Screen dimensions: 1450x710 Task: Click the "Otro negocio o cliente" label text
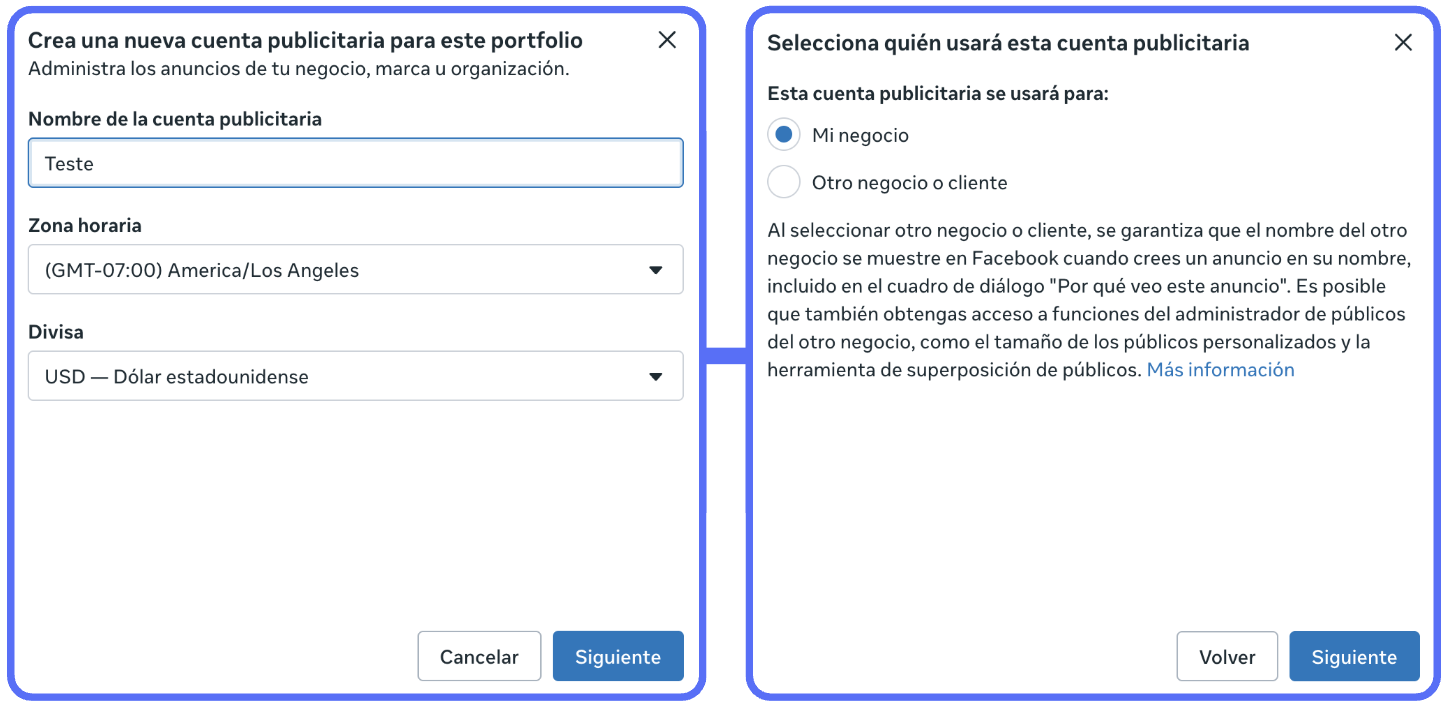point(909,183)
